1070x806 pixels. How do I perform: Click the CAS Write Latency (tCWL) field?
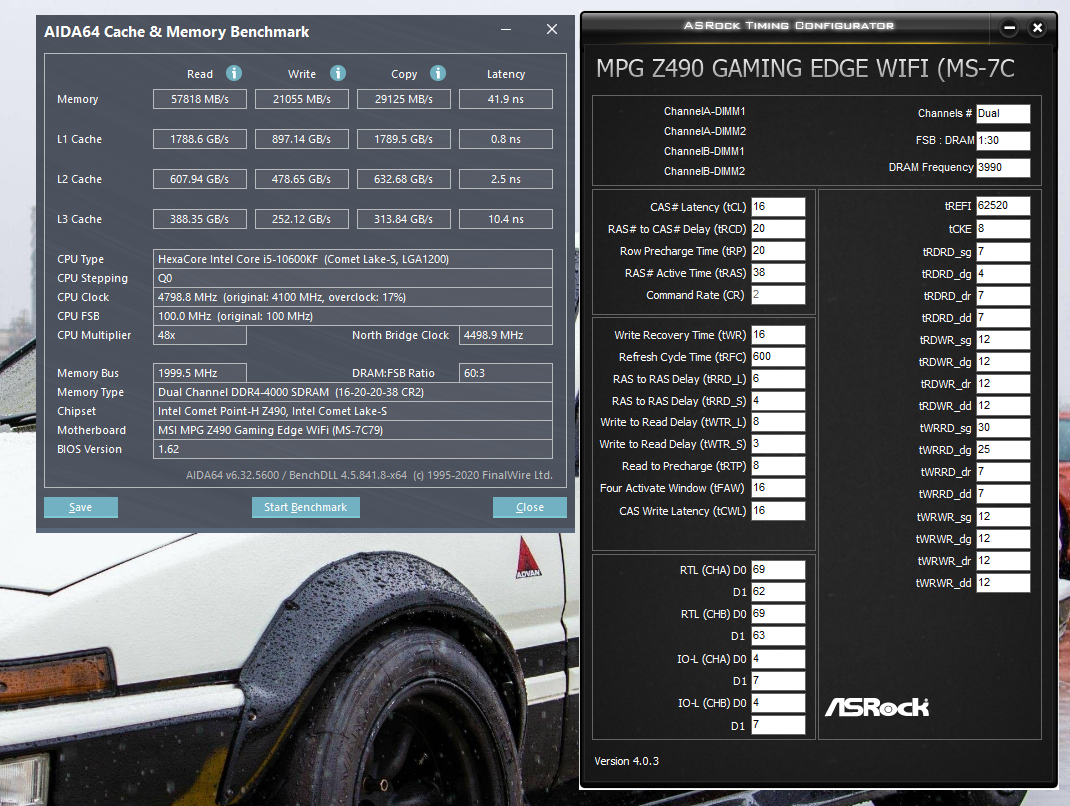(778, 510)
